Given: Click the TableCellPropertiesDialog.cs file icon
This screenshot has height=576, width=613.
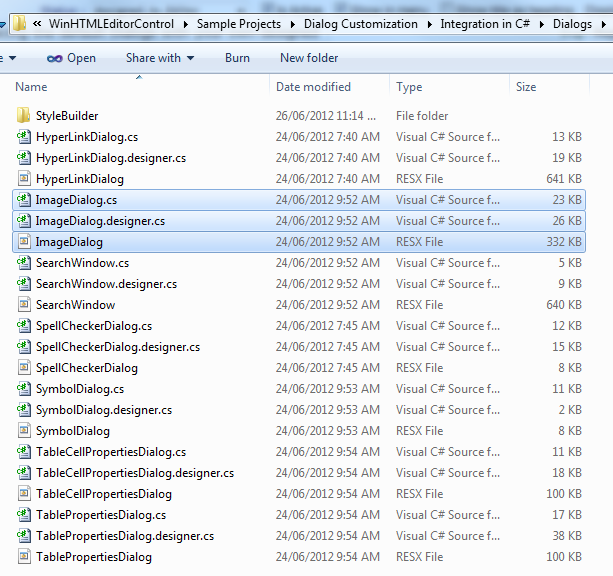Looking at the screenshot, I should 24,452.
